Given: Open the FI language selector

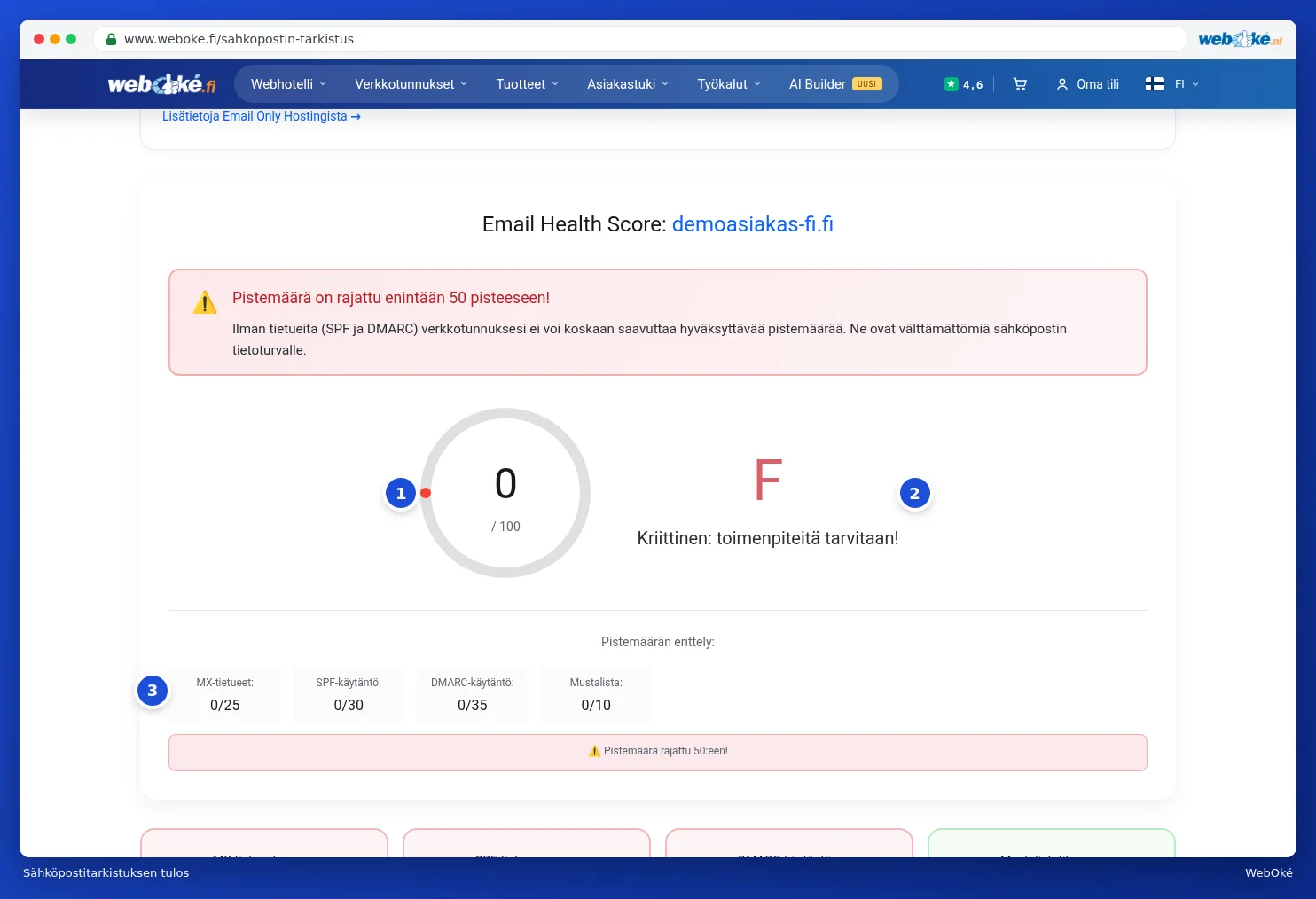Looking at the screenshot, I should [1172, 84].
